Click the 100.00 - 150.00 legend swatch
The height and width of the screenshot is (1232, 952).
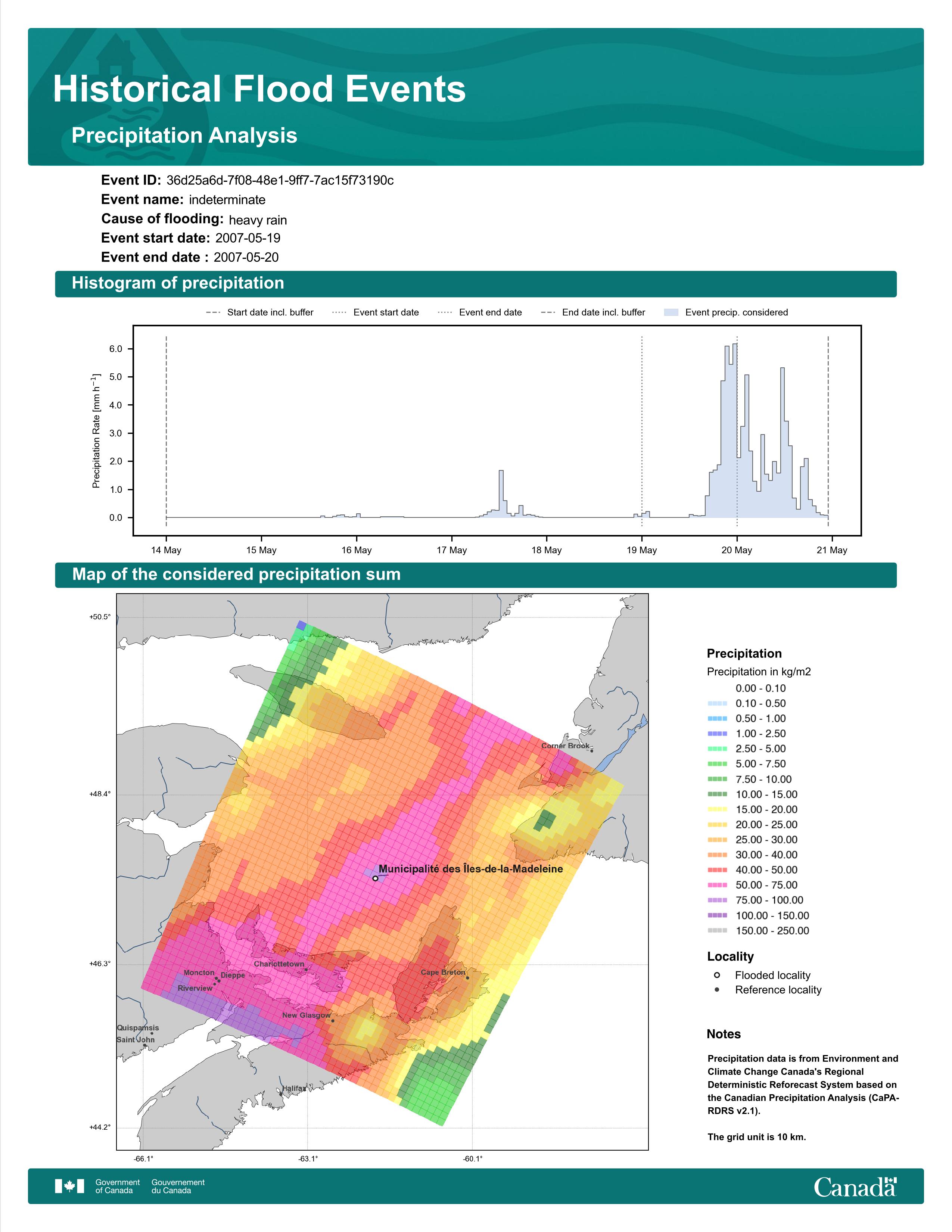click(x=718, y=915)
